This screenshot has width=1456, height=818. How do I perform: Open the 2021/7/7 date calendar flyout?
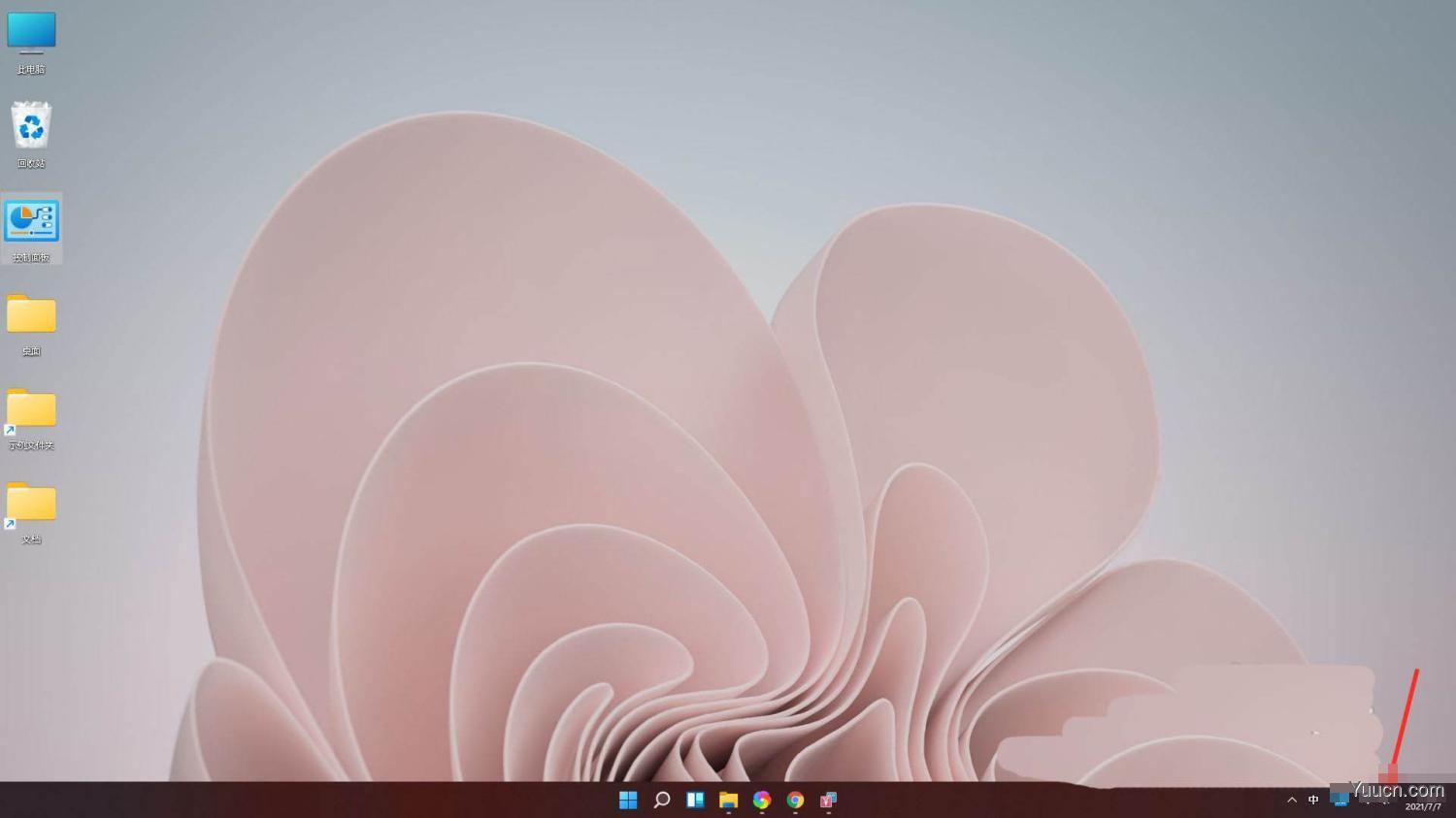click(1423, 806)
